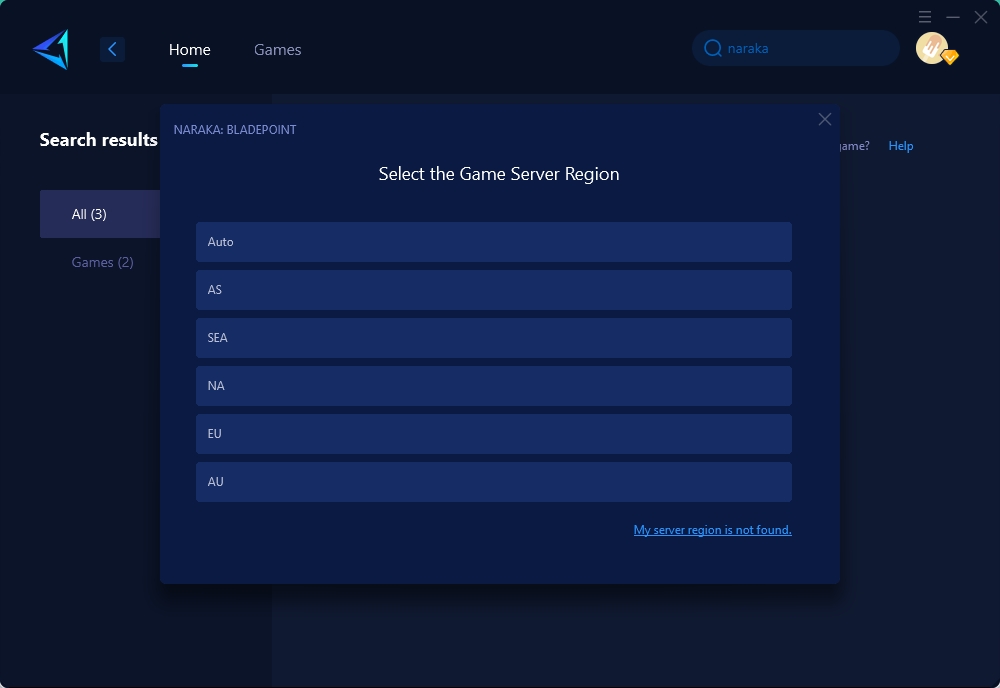This screenshot has width=1000, height=688.
Task: Choose the AU server region
Action: coord(494,481)
